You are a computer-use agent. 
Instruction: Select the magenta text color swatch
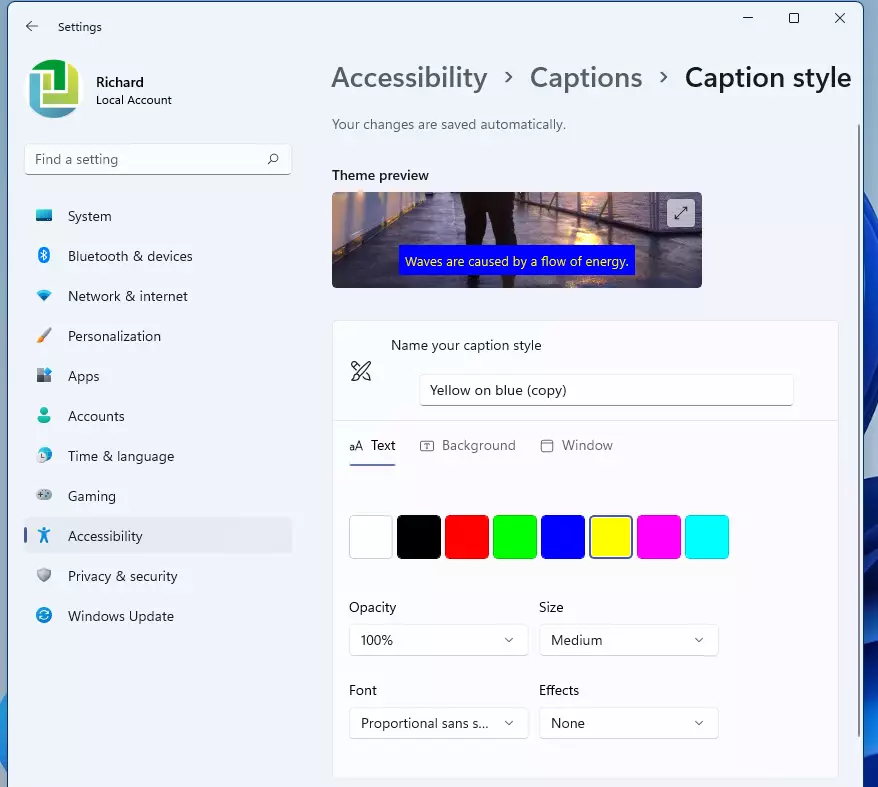click(x=659, y=537)
